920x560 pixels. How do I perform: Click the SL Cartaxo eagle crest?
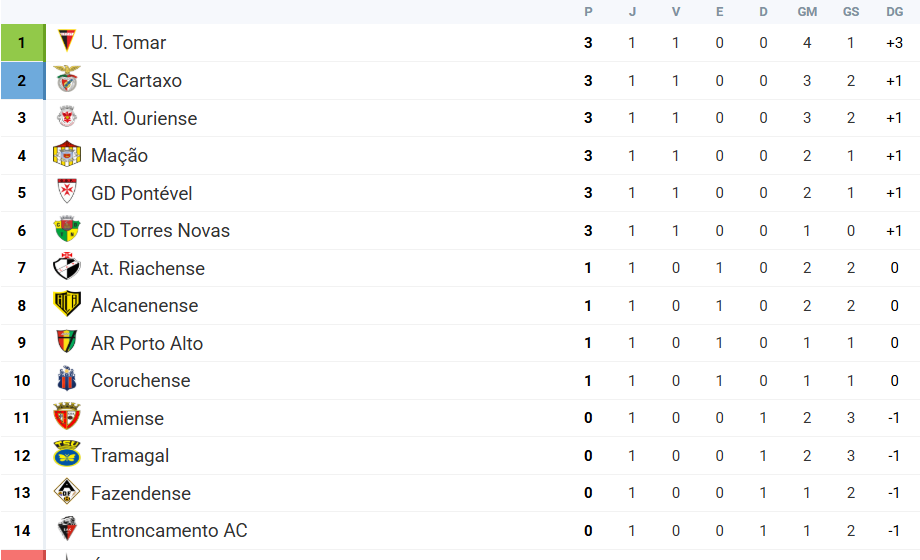(67, 80)
